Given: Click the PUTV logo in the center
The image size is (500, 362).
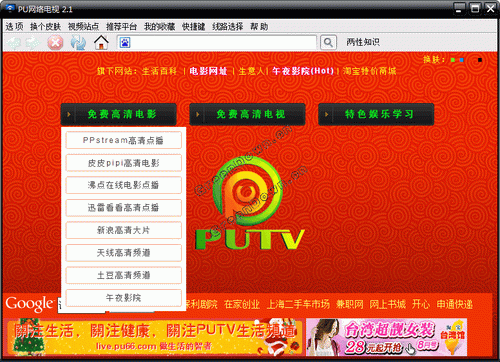Looking at the screenshot, I should pos(249,203).
